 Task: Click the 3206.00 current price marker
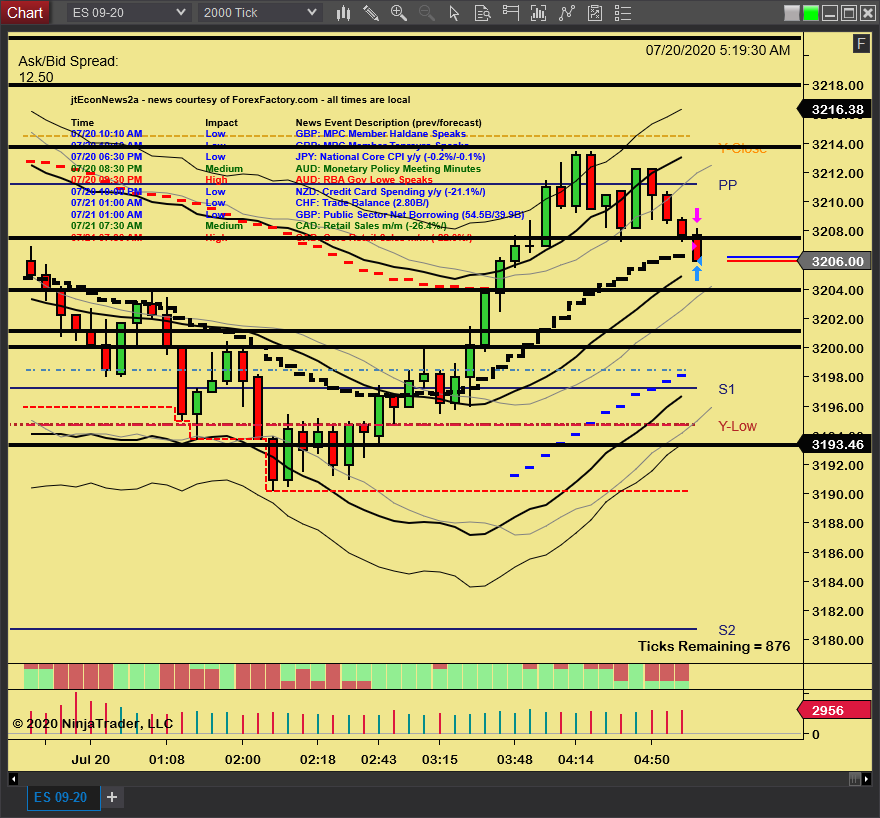(835, 261)
